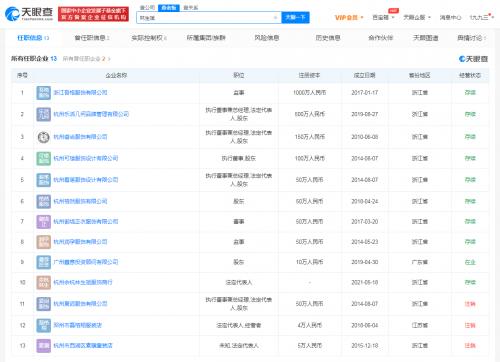Click the 成立日期 column header
The height and width of the screenshot is (362, 500).
365,76
